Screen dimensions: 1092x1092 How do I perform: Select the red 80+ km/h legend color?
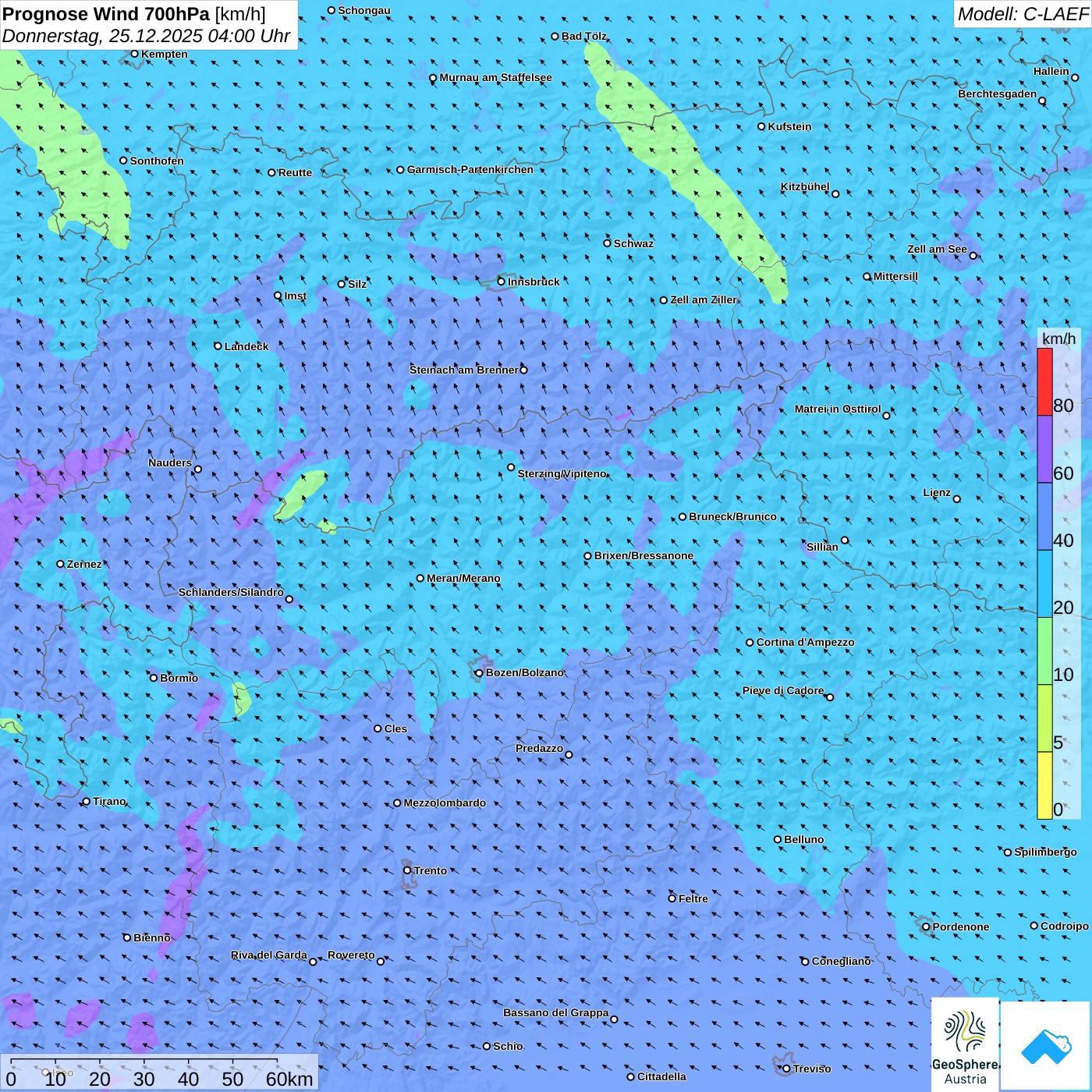(1044, 381)
